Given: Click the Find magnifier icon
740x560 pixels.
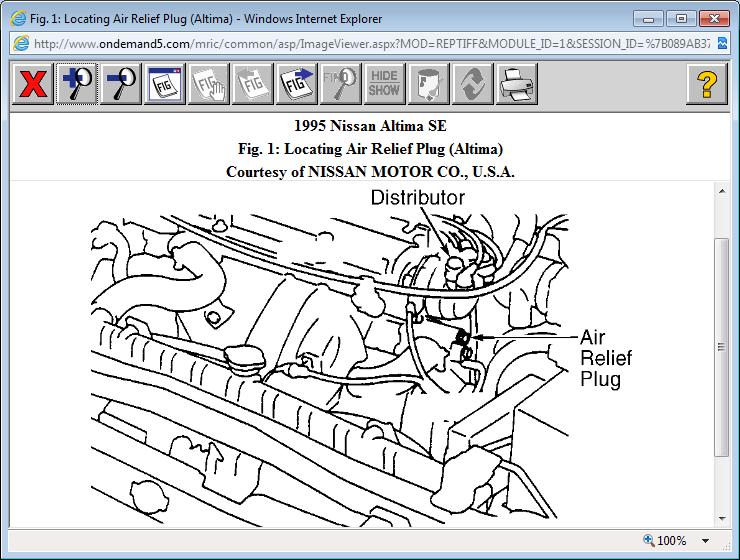Looking at the screenshot, I should (x=340, y=84).
